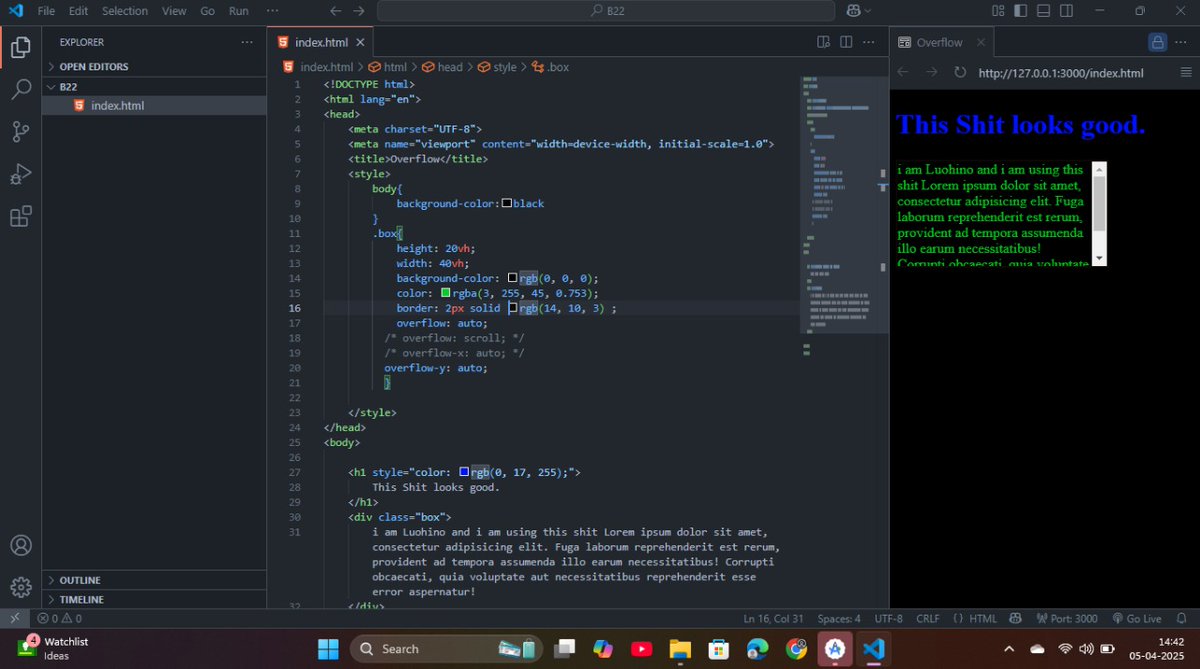Open the Search view in the activity bar

pyautogui.click(x=20, y=89)
